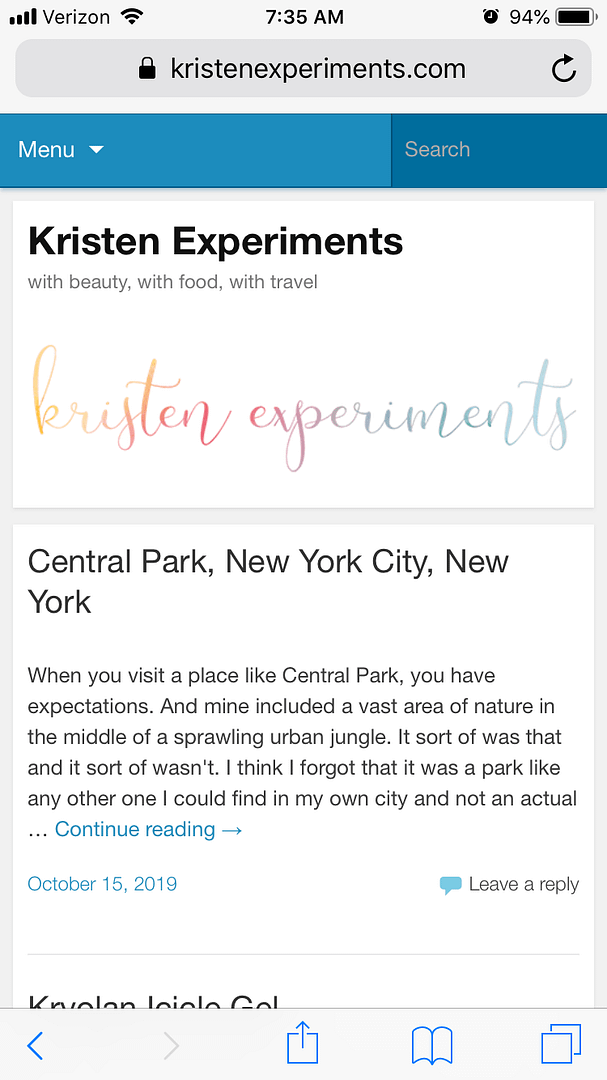Open the bookmarks book icon

tap(432, 1045)
